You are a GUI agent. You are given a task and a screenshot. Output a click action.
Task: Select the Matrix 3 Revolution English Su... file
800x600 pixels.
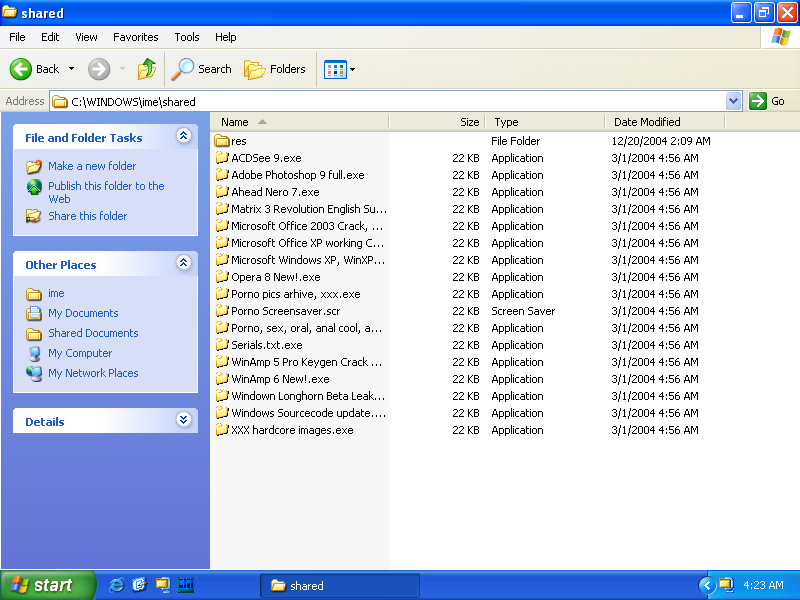pos(309,209)
